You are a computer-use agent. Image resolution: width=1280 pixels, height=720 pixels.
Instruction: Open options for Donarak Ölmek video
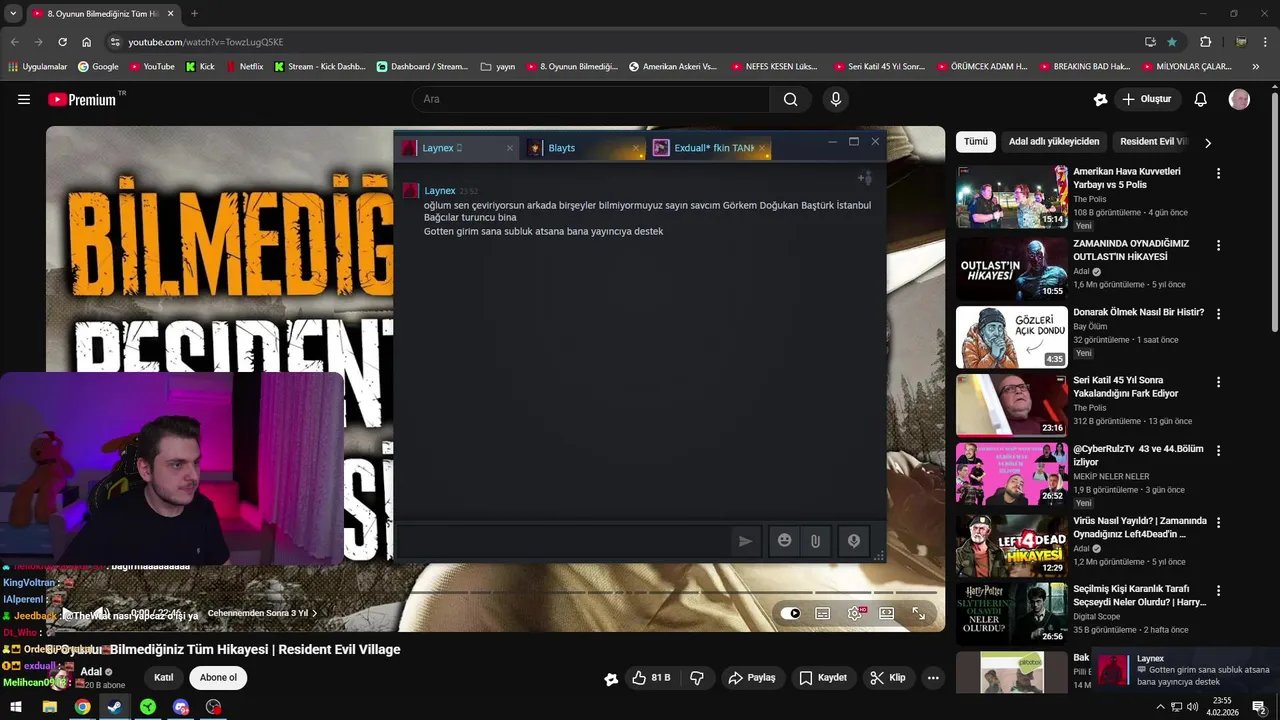1218,314
